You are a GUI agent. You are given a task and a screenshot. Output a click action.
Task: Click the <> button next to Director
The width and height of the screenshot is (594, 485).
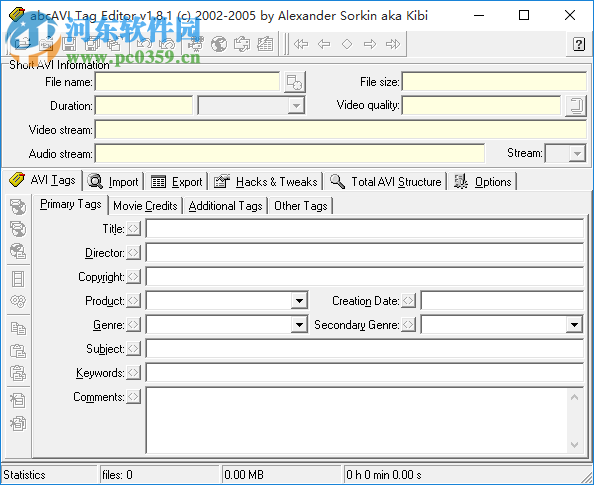point(133,253)
